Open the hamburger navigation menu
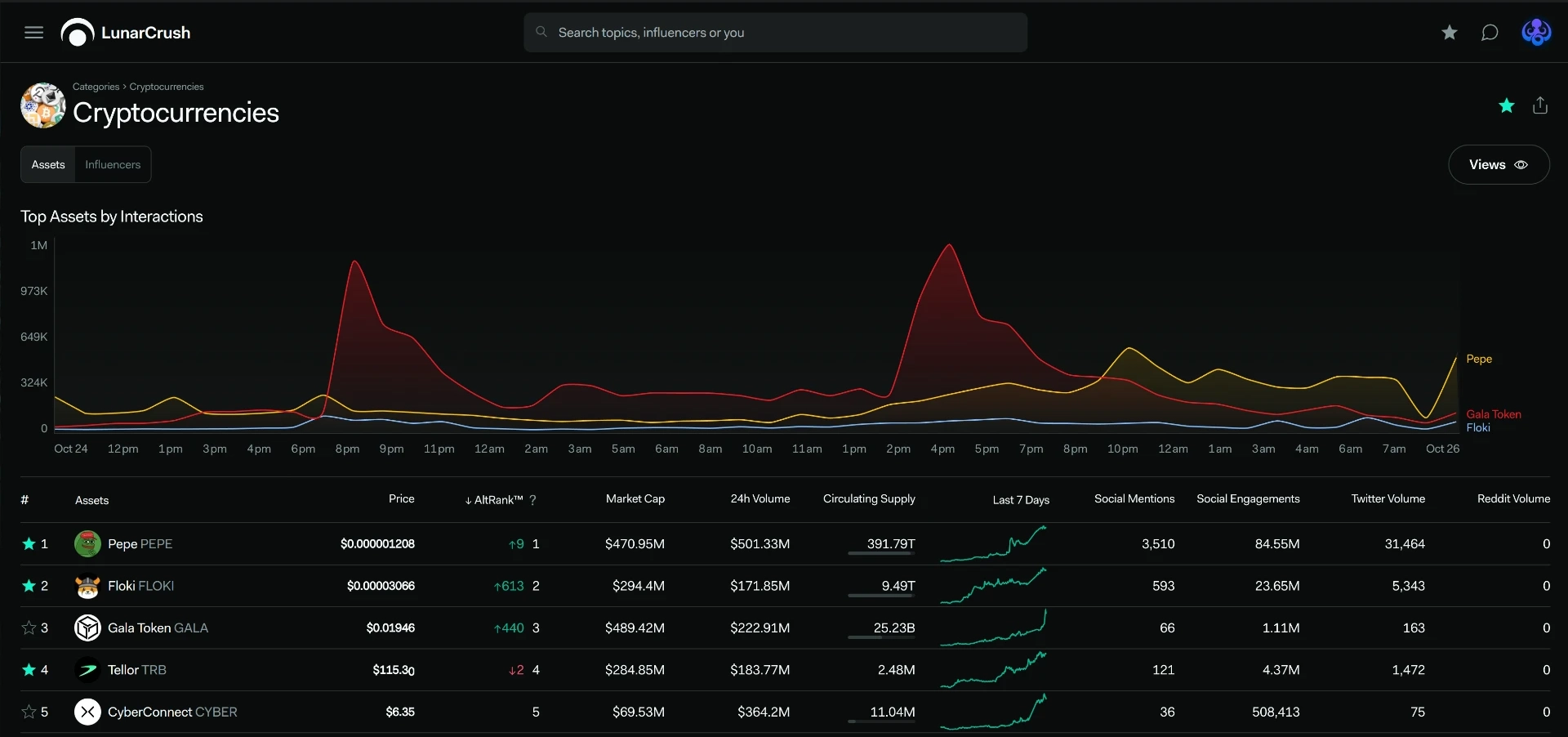The width and height of the screenshot is (1568, 737). click(x=33, y=33)
